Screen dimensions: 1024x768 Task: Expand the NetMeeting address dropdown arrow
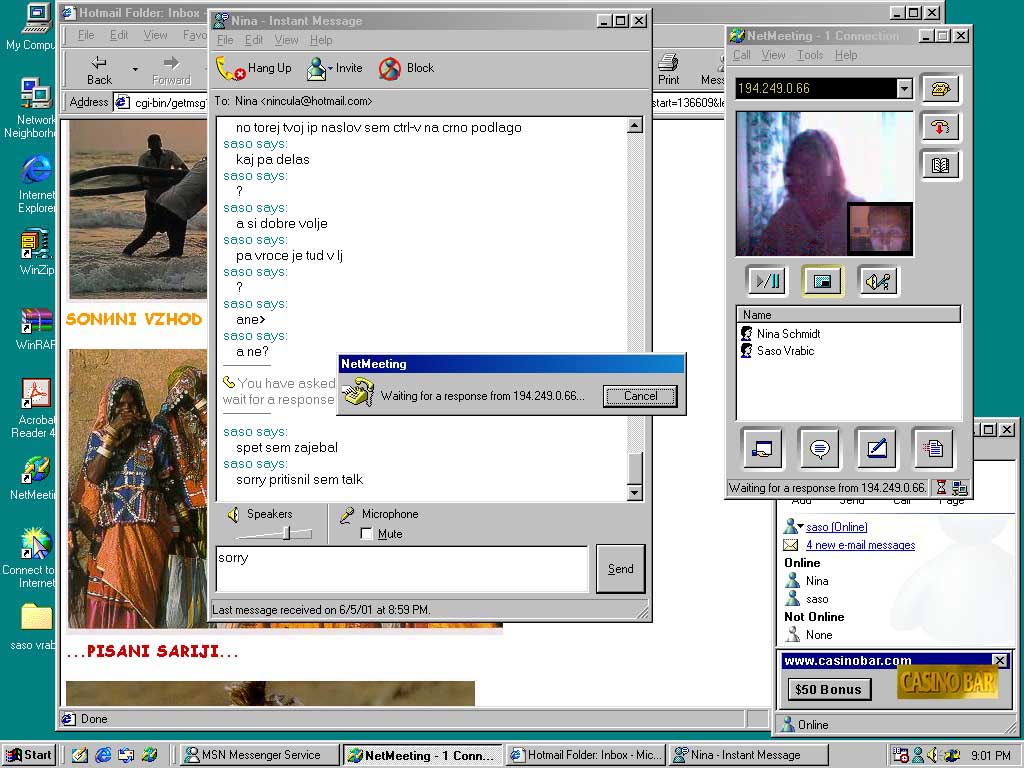pyautogui.click(x=904, y=88)
